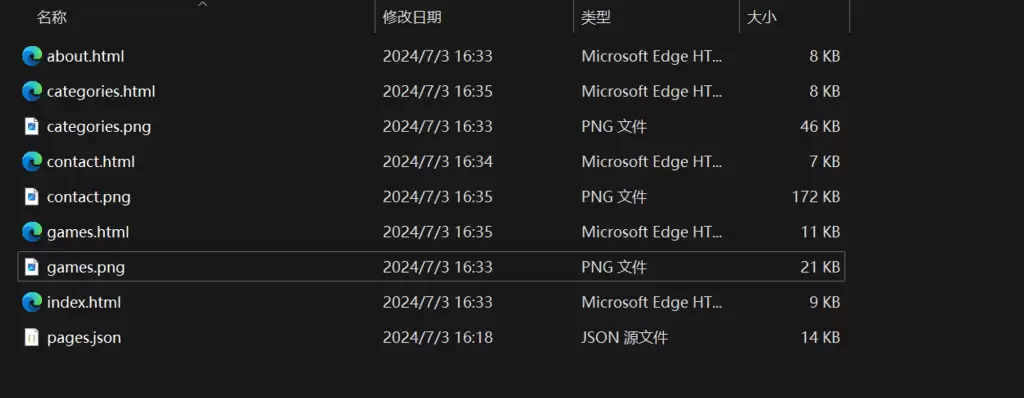Click the Edge icon next to categories.html
The height and width of the screenshot is (398, 1024).
[31, 91]
